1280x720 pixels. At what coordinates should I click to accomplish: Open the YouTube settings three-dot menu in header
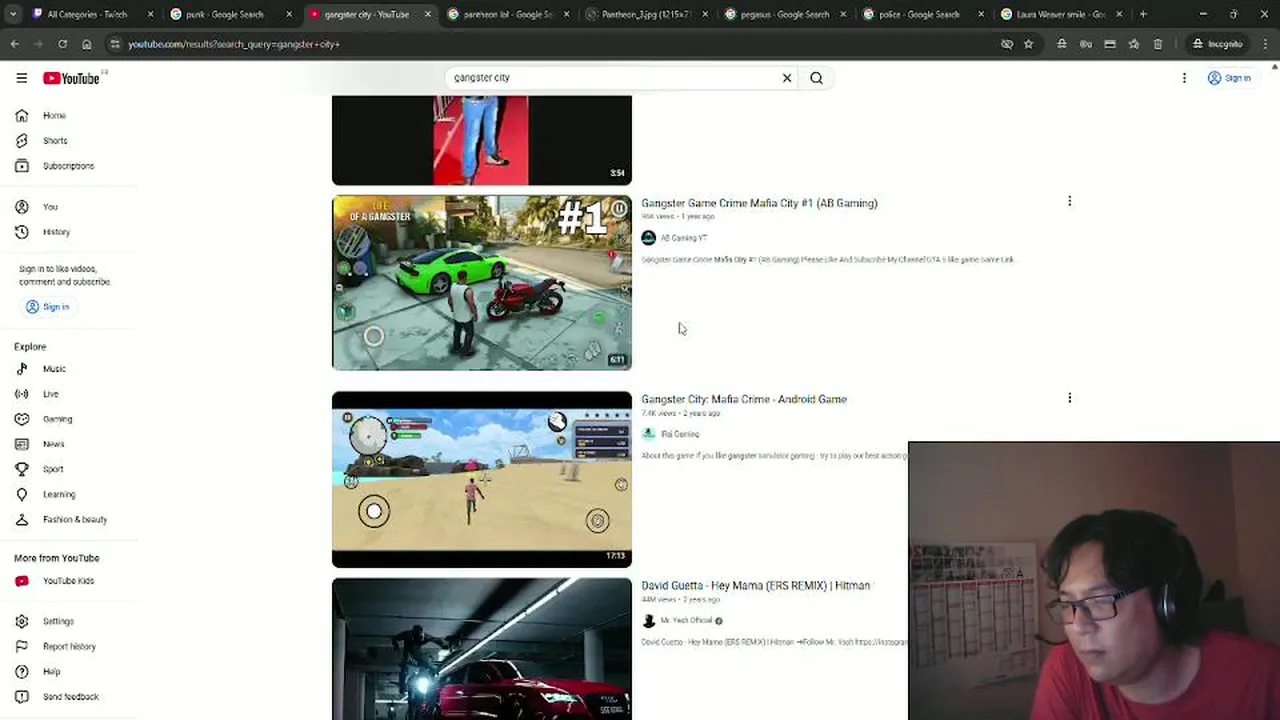click(x=1184, y=78)
